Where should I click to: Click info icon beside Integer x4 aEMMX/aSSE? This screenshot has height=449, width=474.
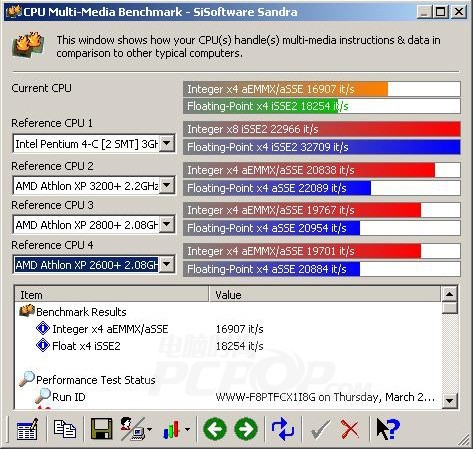[43, 328]
